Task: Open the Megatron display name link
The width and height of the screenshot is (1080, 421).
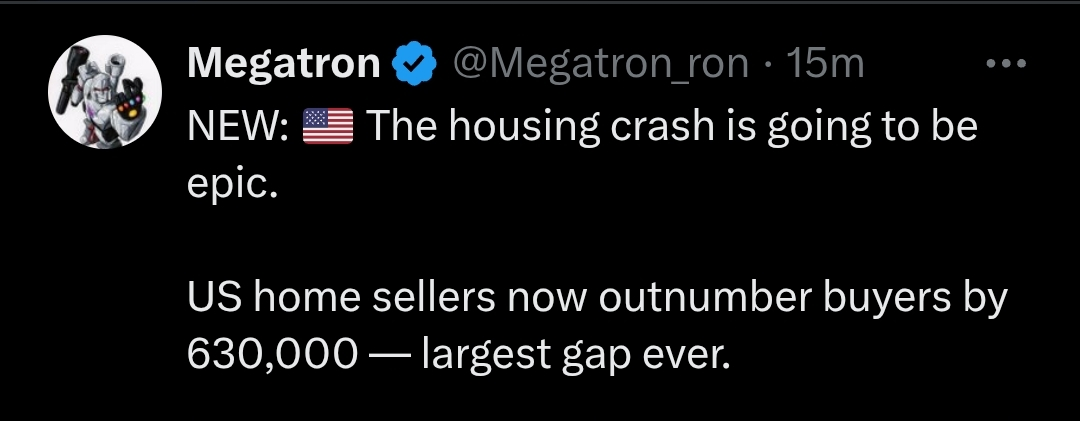Action: click(284, 64)
